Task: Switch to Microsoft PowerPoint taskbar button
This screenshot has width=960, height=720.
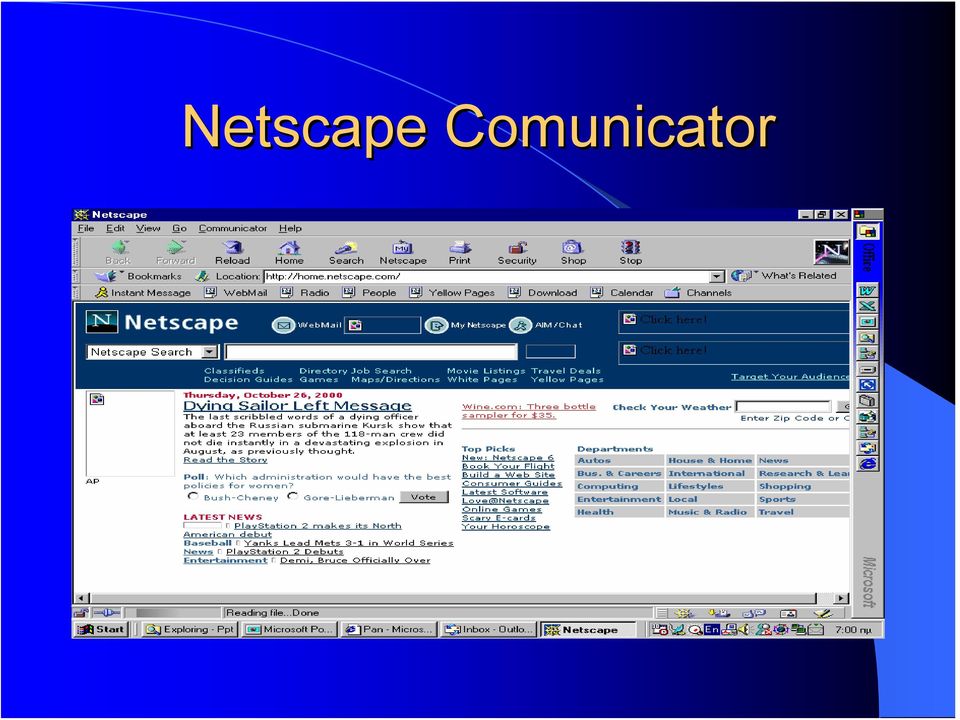Action: point(290,629)
